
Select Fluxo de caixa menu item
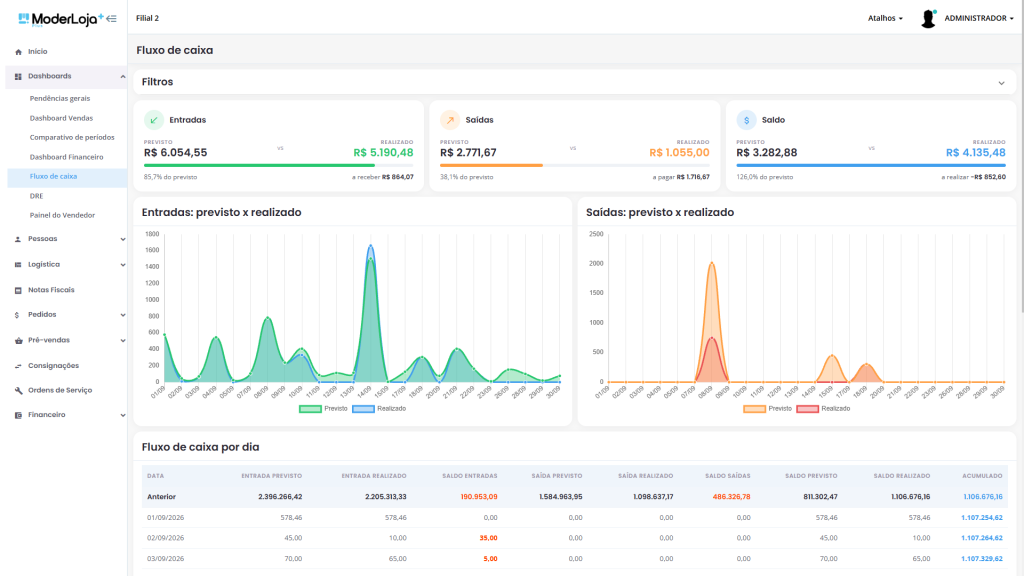[67, 176]
